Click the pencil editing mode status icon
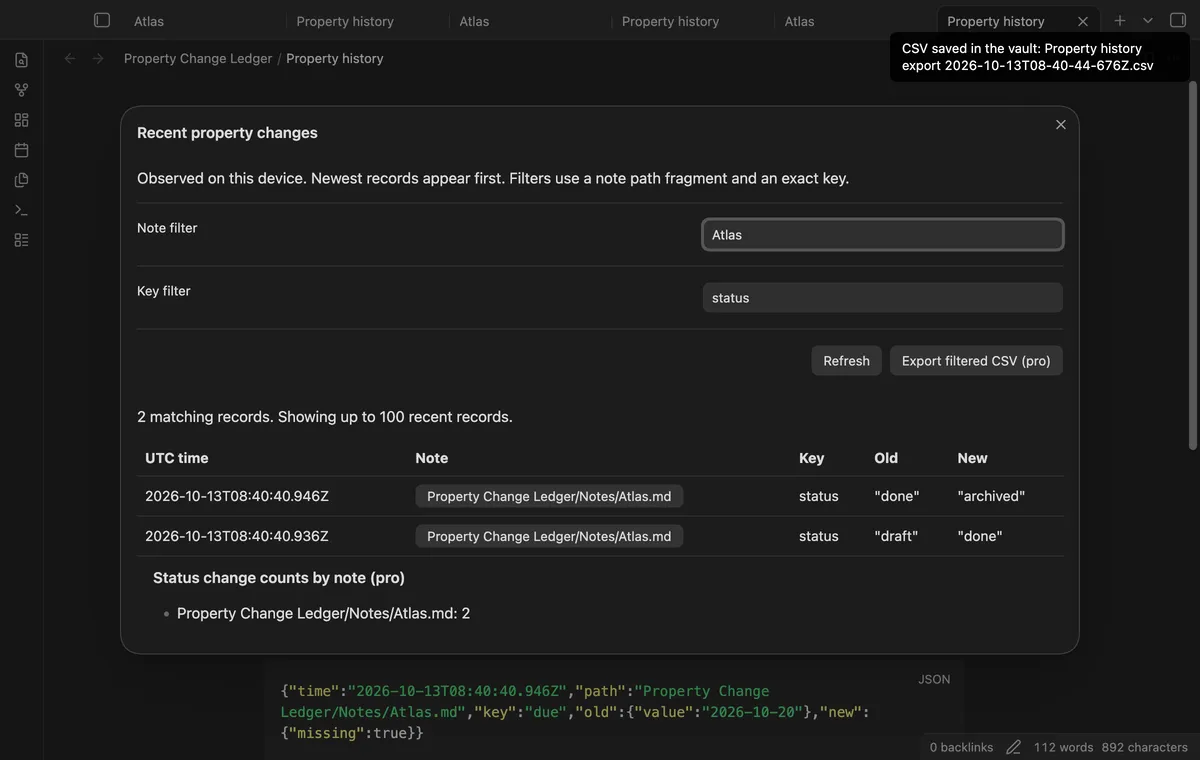The image size is (1200, 760). (1014, 747)
